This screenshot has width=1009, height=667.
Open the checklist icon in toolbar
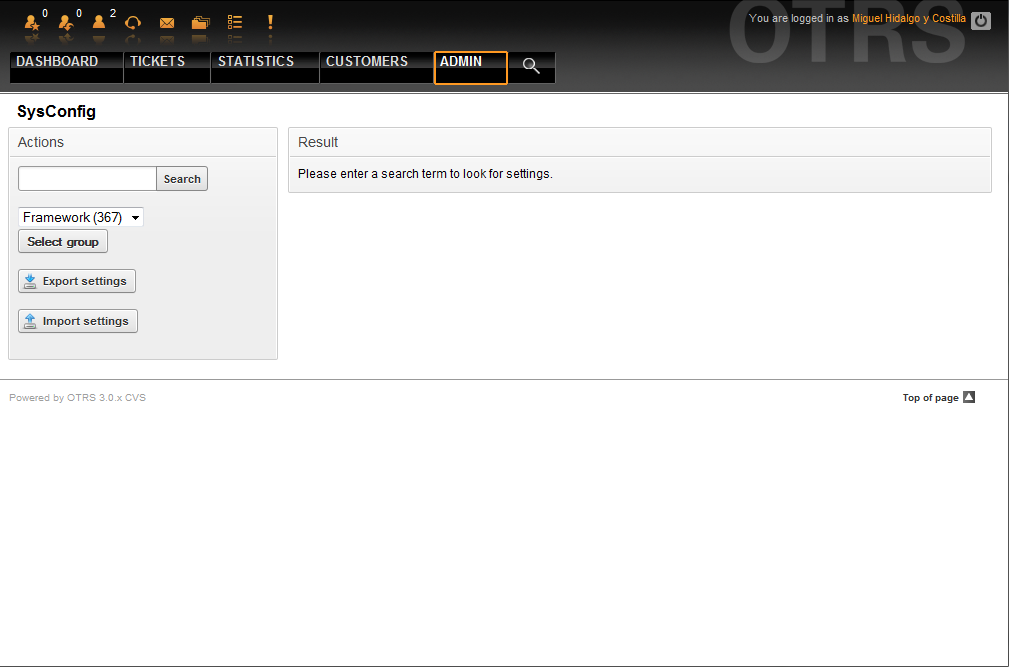pyautogui.click(x=235, y=22)
